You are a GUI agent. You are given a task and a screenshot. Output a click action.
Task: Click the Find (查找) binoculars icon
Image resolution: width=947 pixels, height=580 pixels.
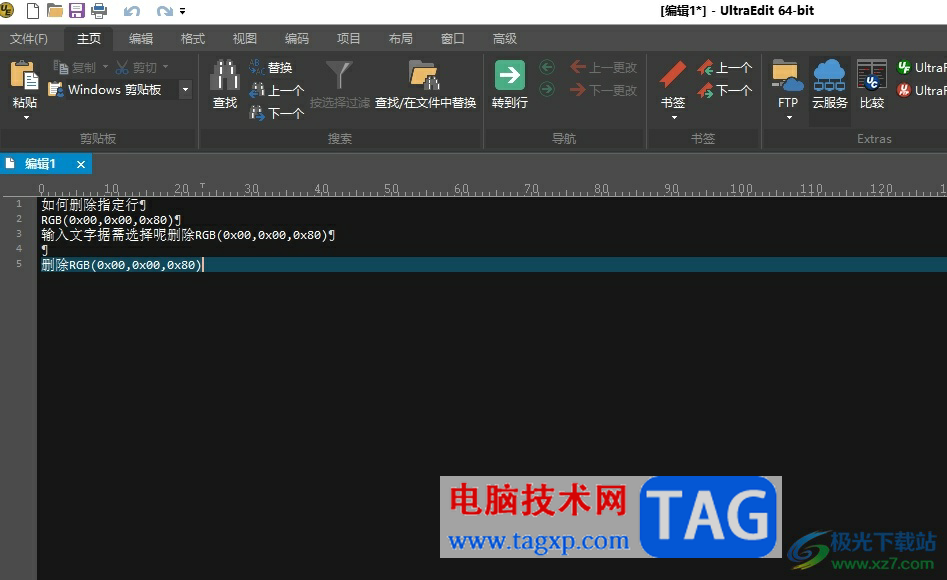[x=225, y=75]
